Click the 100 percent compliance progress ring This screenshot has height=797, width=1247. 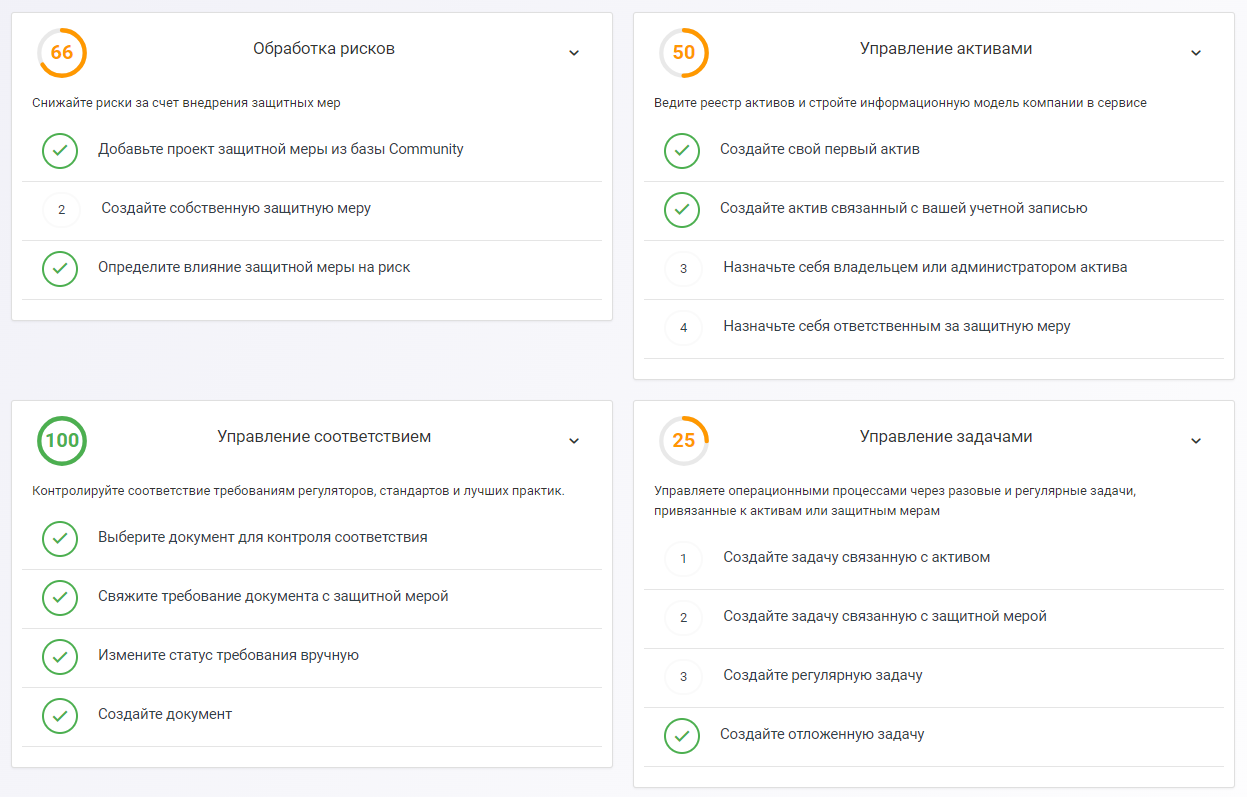click(62, 441)
